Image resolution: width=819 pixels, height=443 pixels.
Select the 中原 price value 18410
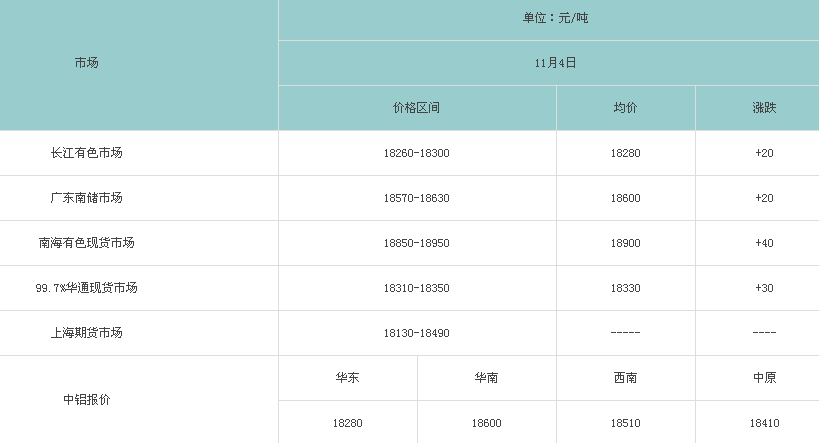(765, 423)
